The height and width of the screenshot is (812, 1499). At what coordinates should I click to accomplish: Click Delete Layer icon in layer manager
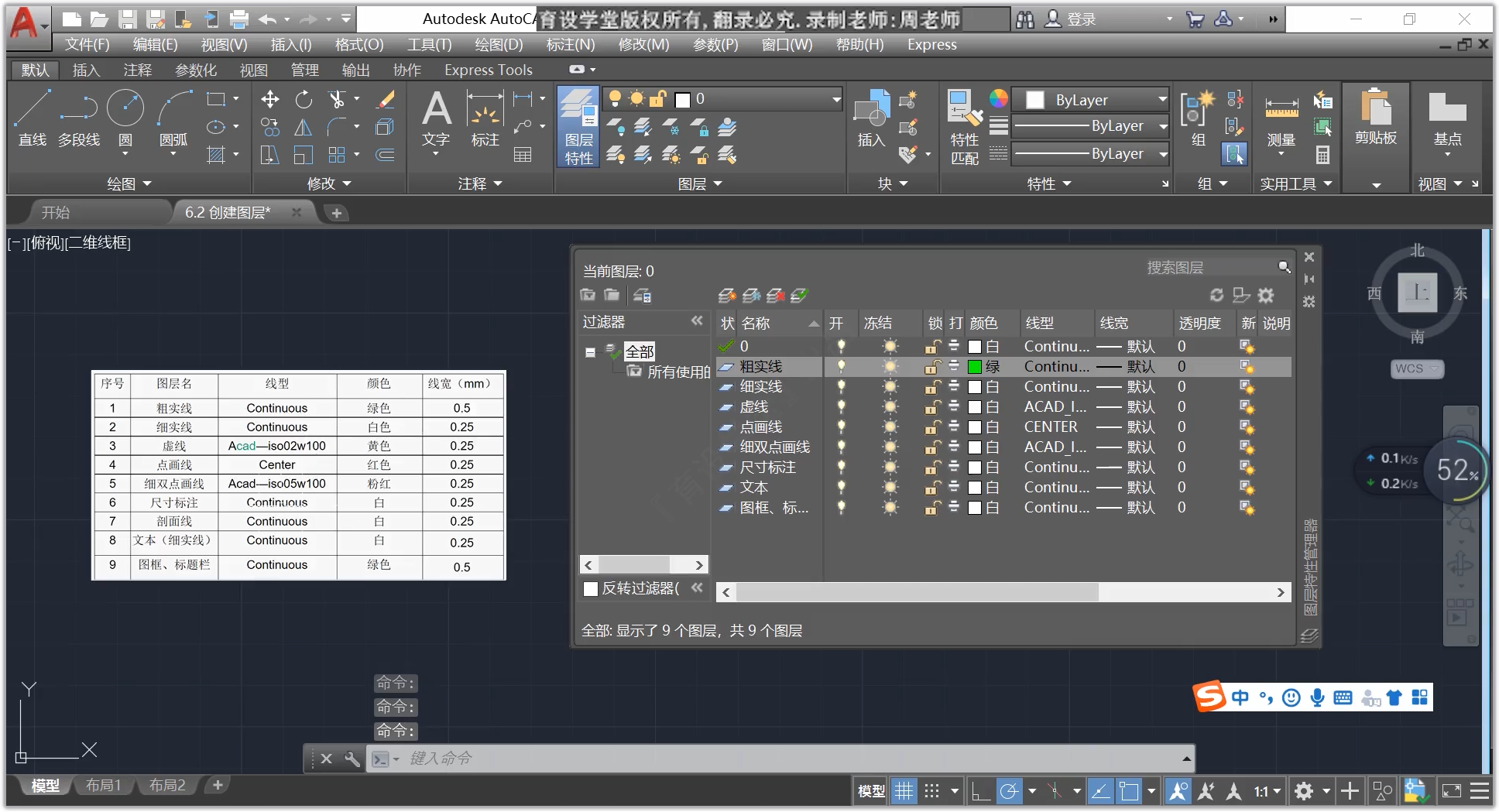[x=775, y=295]
